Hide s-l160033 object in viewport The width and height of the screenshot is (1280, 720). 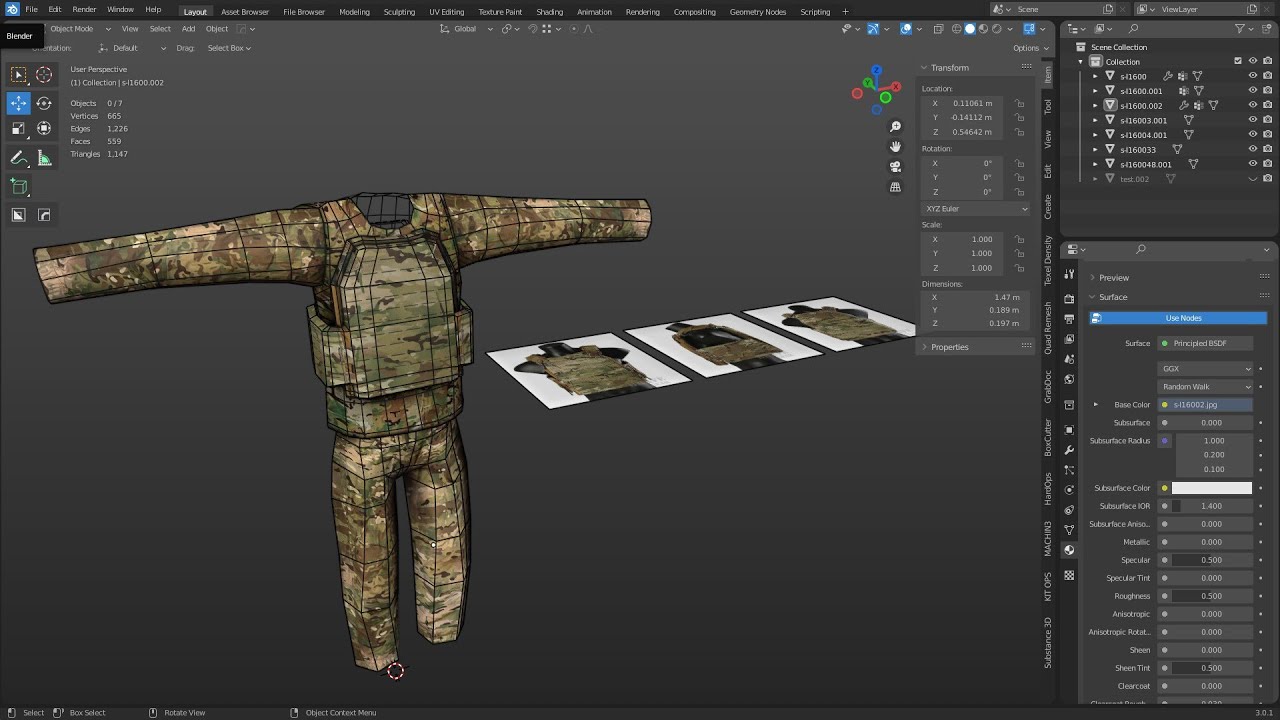tap(1252, 150)
